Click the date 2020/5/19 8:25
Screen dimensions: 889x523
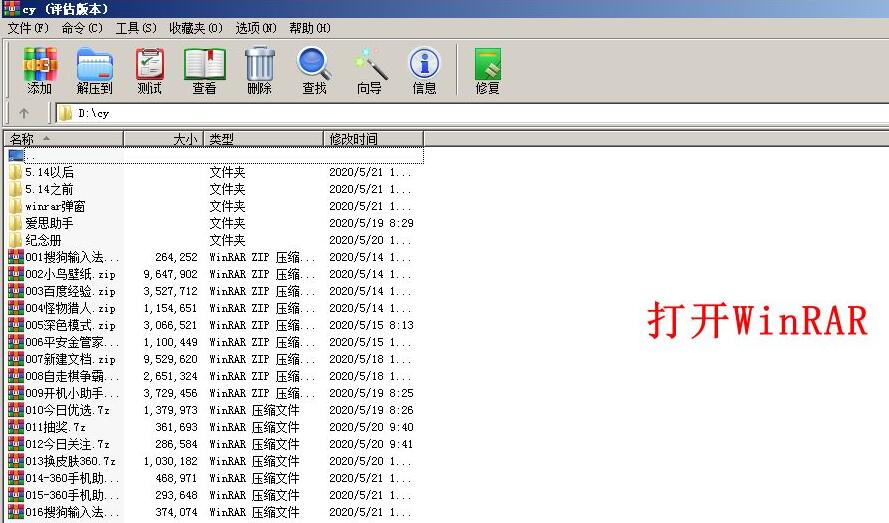pyautogui.click(x=371, y=393)
